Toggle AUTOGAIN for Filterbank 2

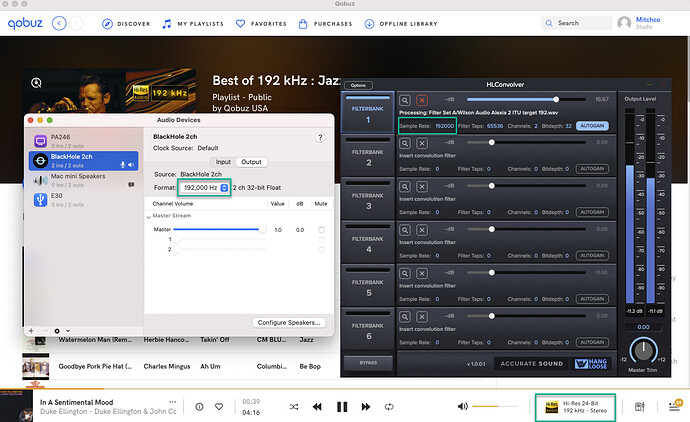(x=592, y=169)
